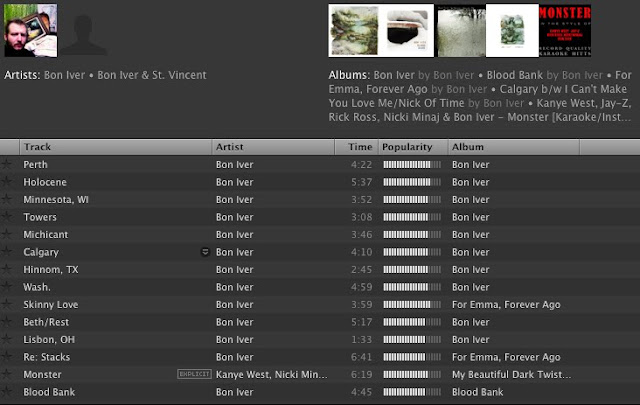Viewport: 640px width, 405px height.
Task: Star the Beth/Rest track
Action: point(7,322)
